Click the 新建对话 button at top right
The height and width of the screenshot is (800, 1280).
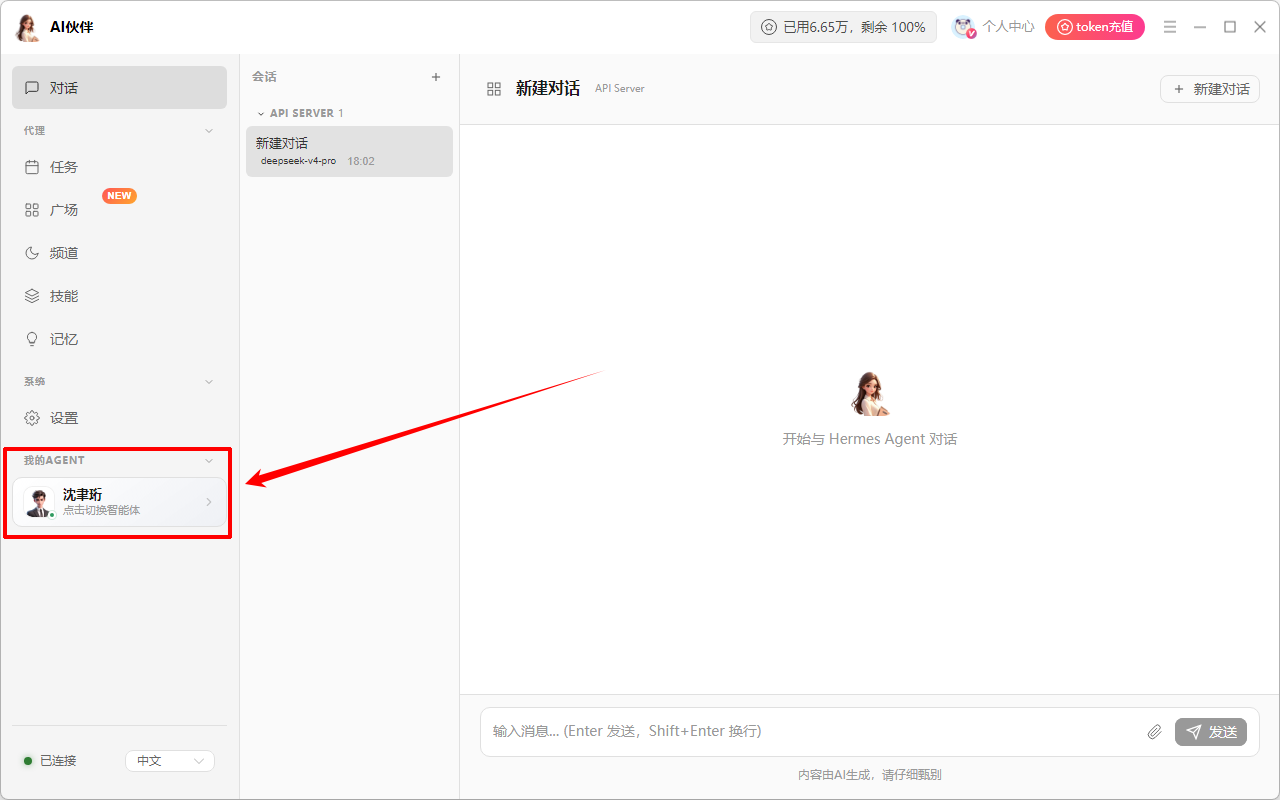click(1210, 89)
